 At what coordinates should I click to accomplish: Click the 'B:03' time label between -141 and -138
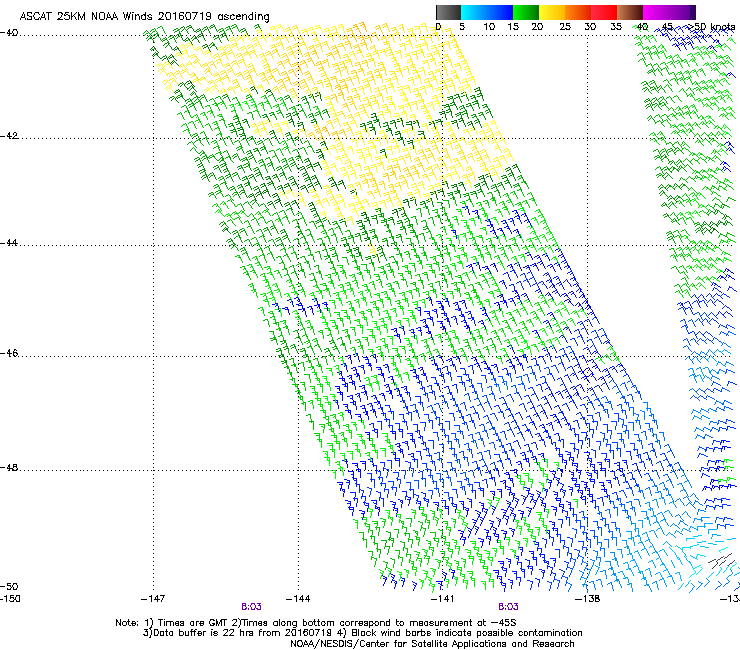click(508, 607)
